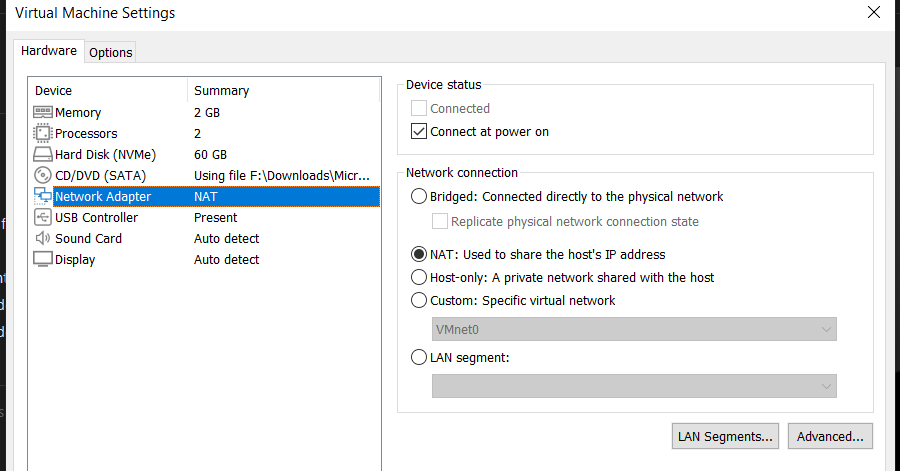Select the Custom virtual network option
This screenshot has height=471, width=900.
pyautogui.click(x=420, y=300)
